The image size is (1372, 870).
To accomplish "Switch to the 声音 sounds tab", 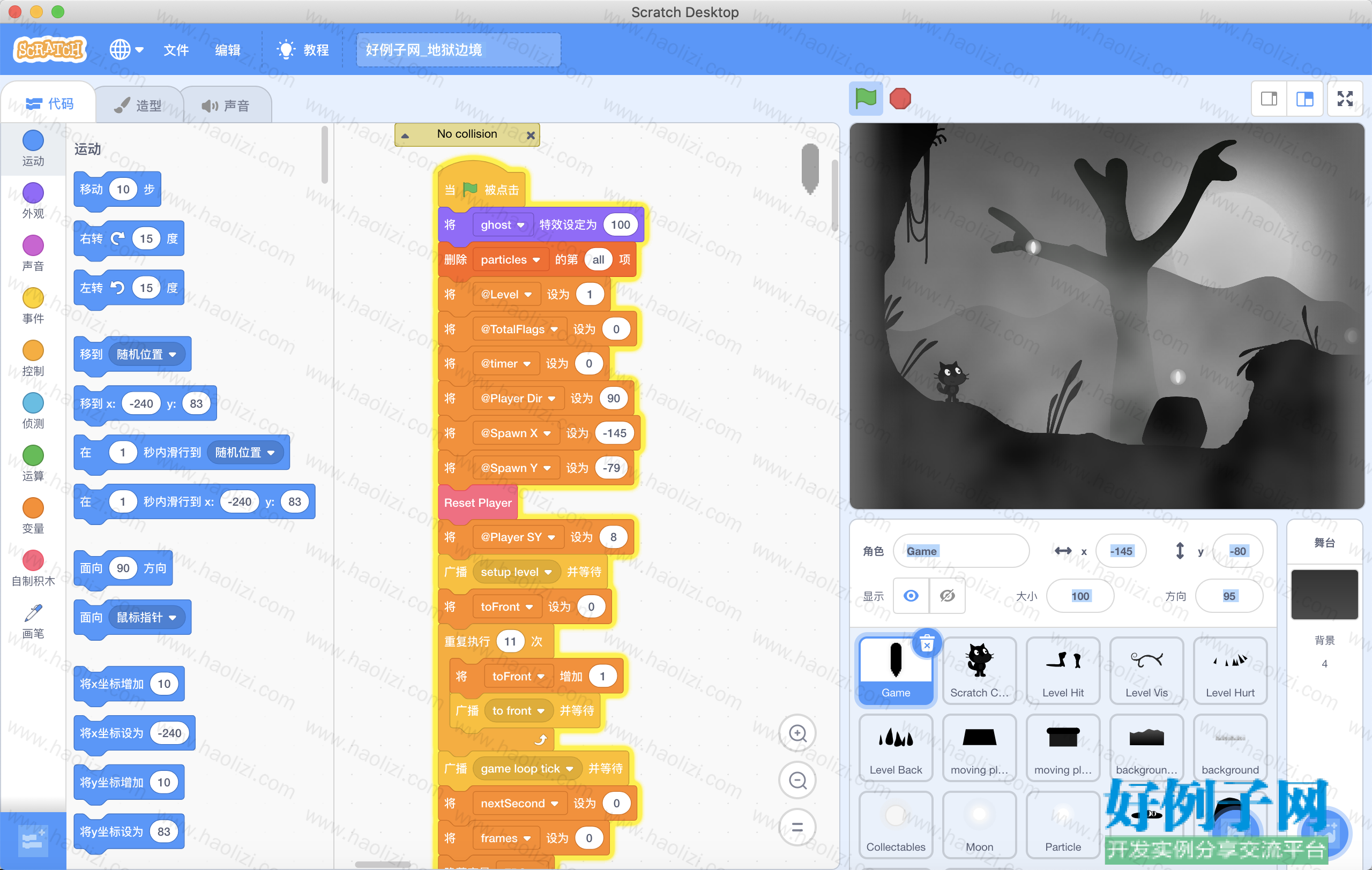I will (x=226, y=106).
